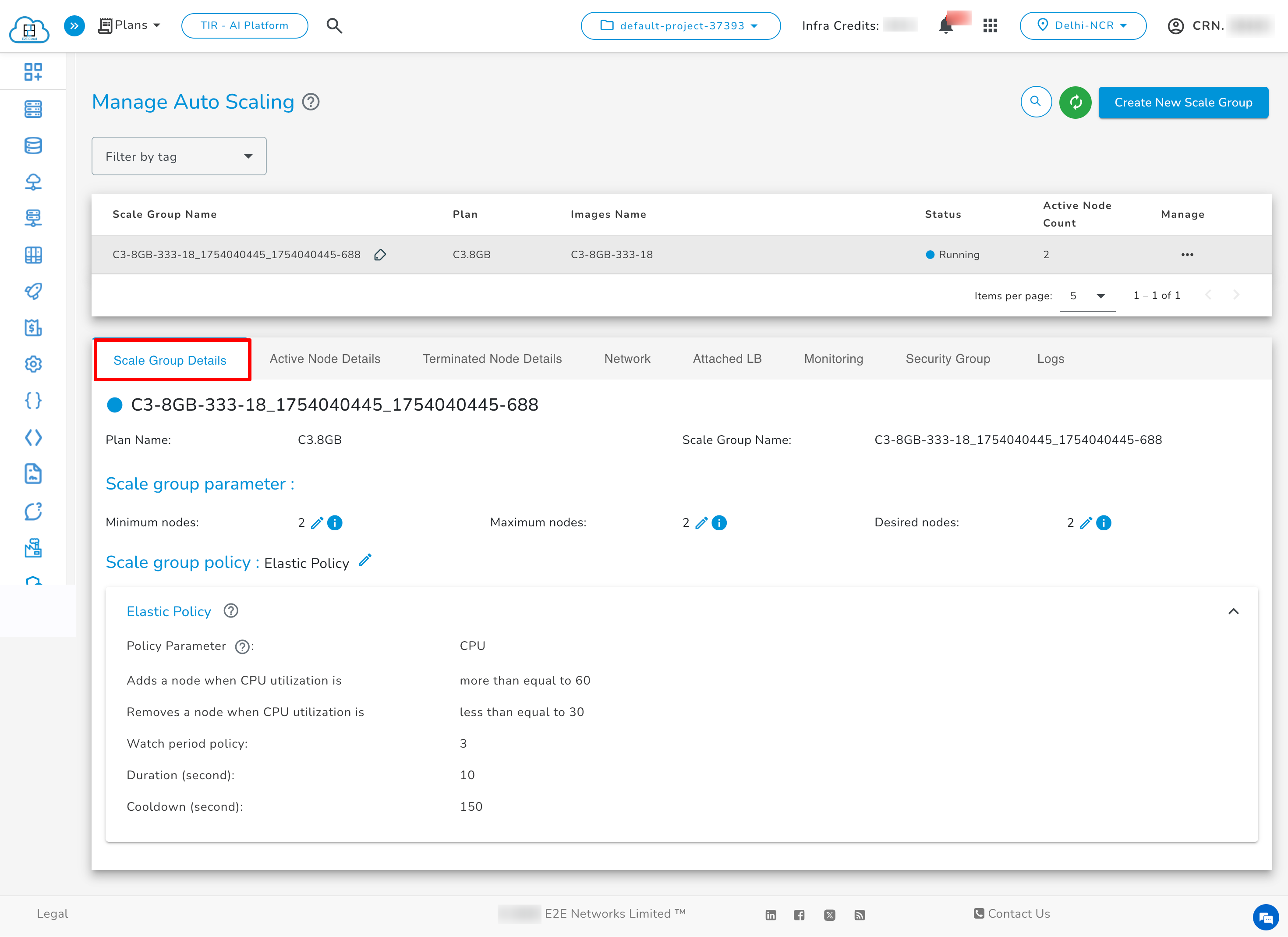The width and height of the screenshot is (1288, 937).
Task: Click the help icon next to Manage Auto Scaling
Action: (x=311, y=102)
